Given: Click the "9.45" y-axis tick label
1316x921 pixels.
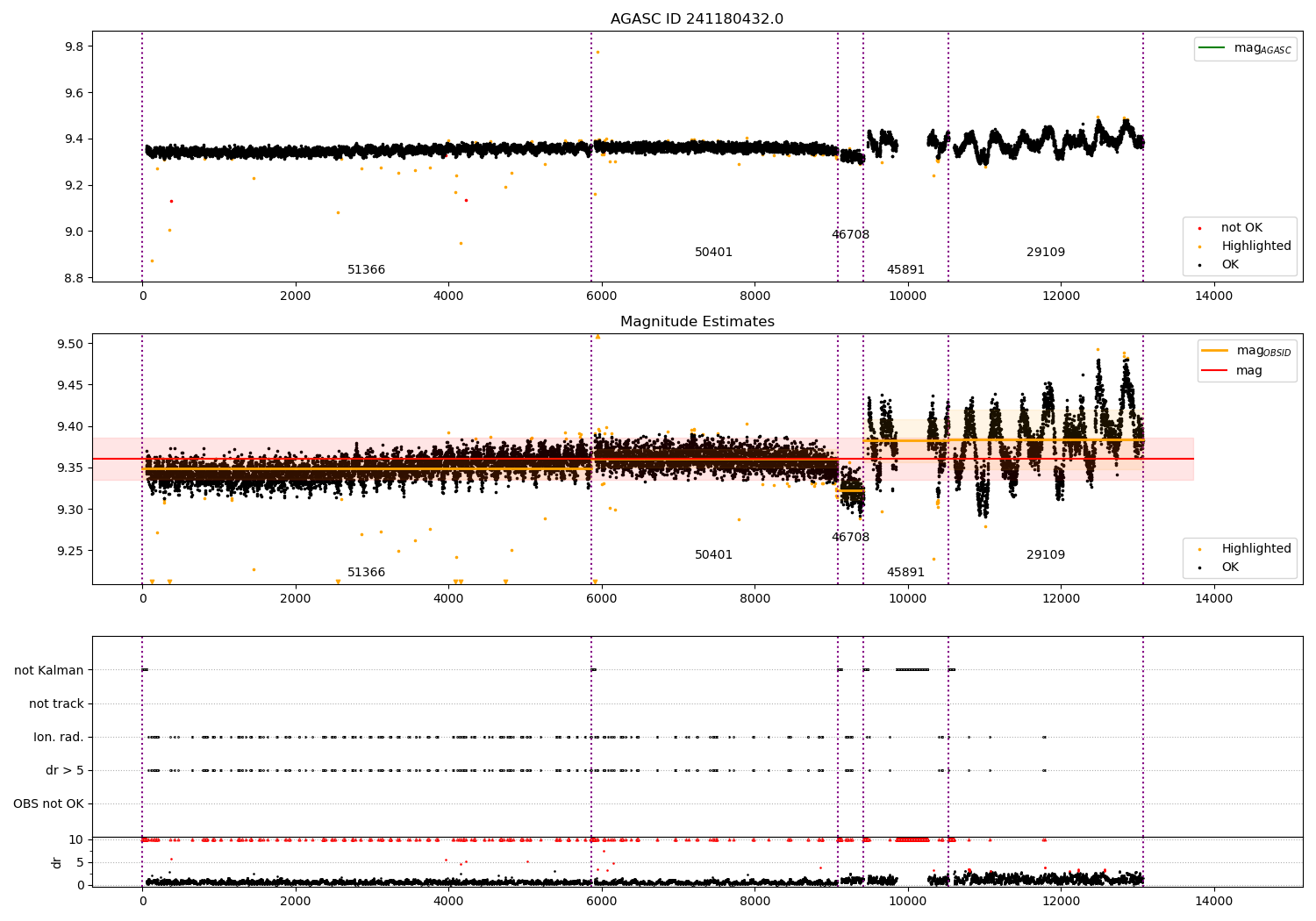Looking at the screenshot, I should click(x=71, y=385).
